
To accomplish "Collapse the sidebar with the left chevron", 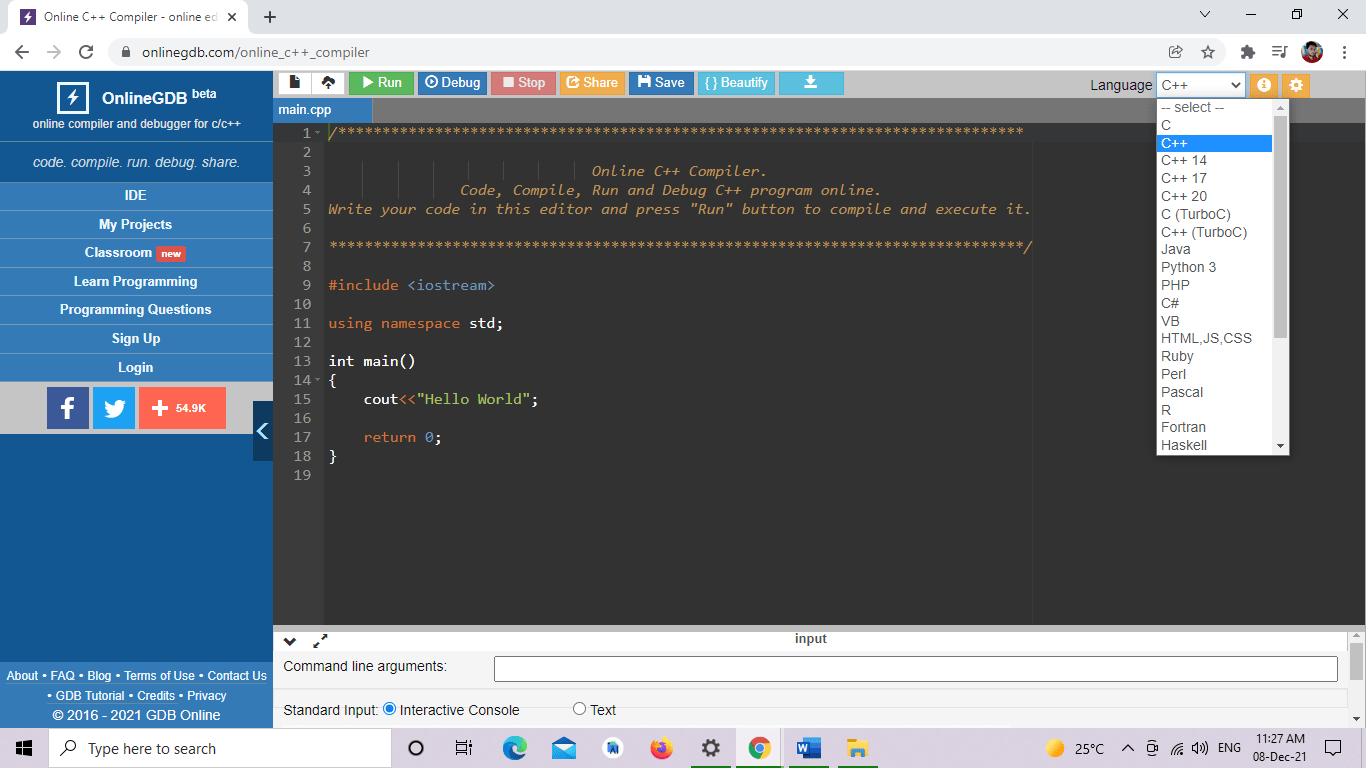I will click(x=263, y=431).
